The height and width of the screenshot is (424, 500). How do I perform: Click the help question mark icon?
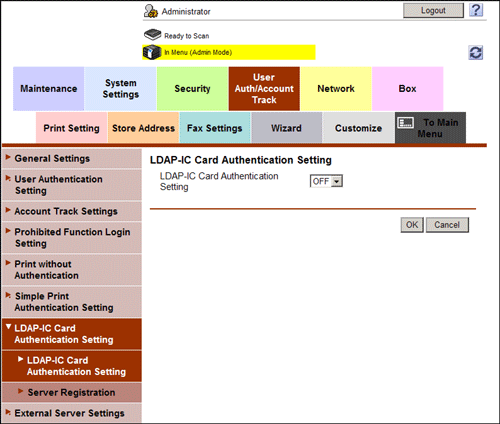476,10
